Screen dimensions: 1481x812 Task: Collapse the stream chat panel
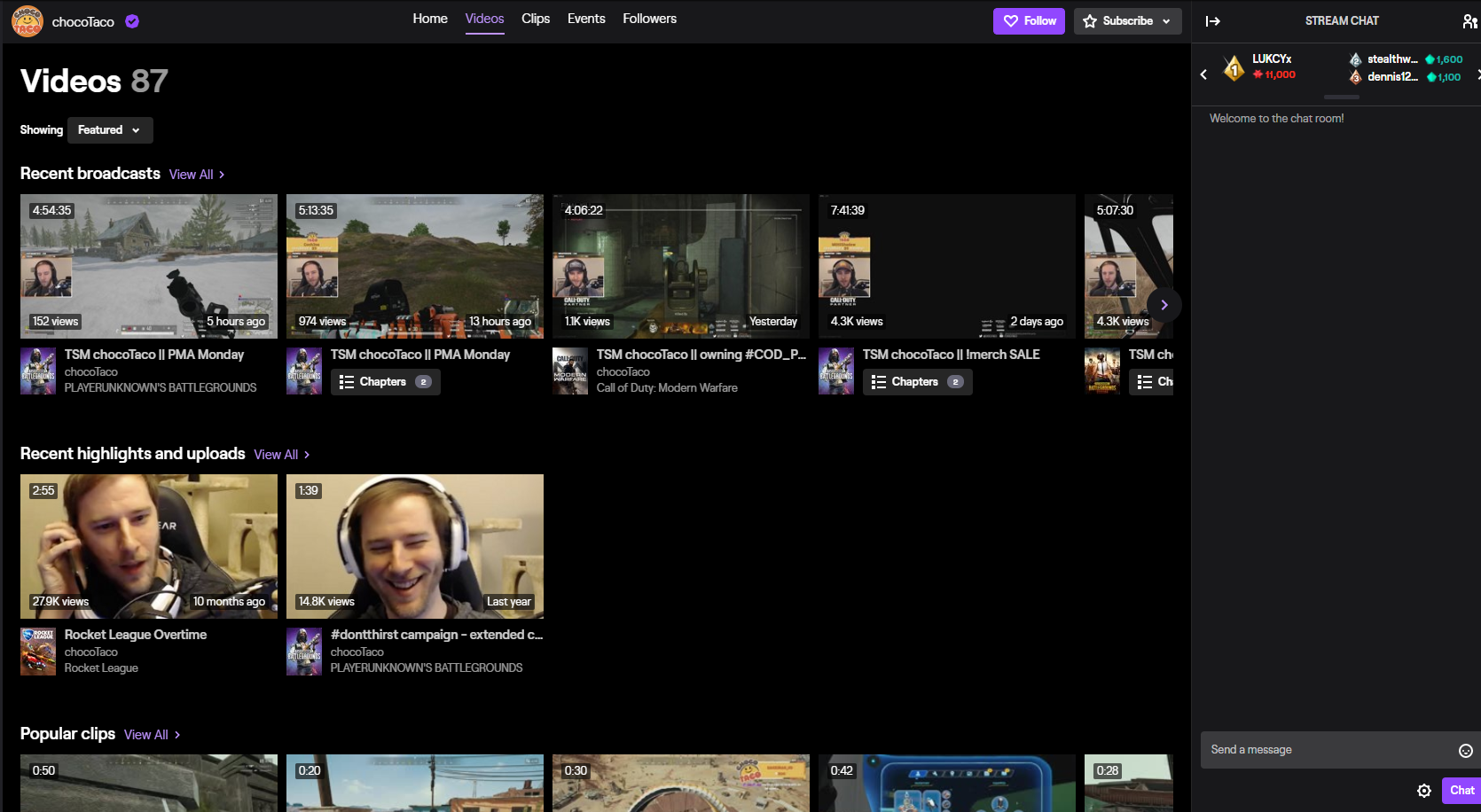pos(1213,21)
